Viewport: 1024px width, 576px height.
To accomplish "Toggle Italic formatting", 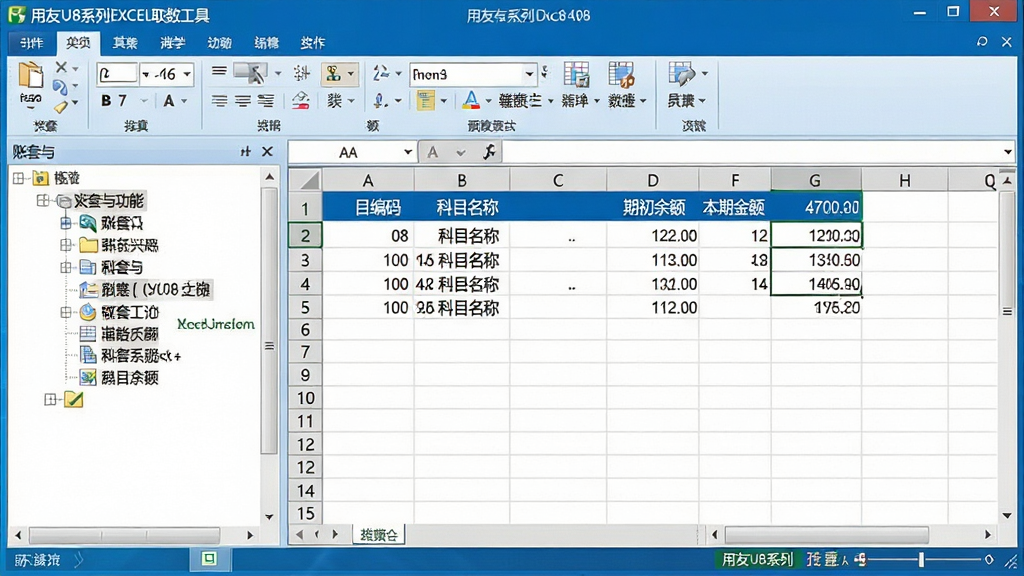I will coord(122,101).
